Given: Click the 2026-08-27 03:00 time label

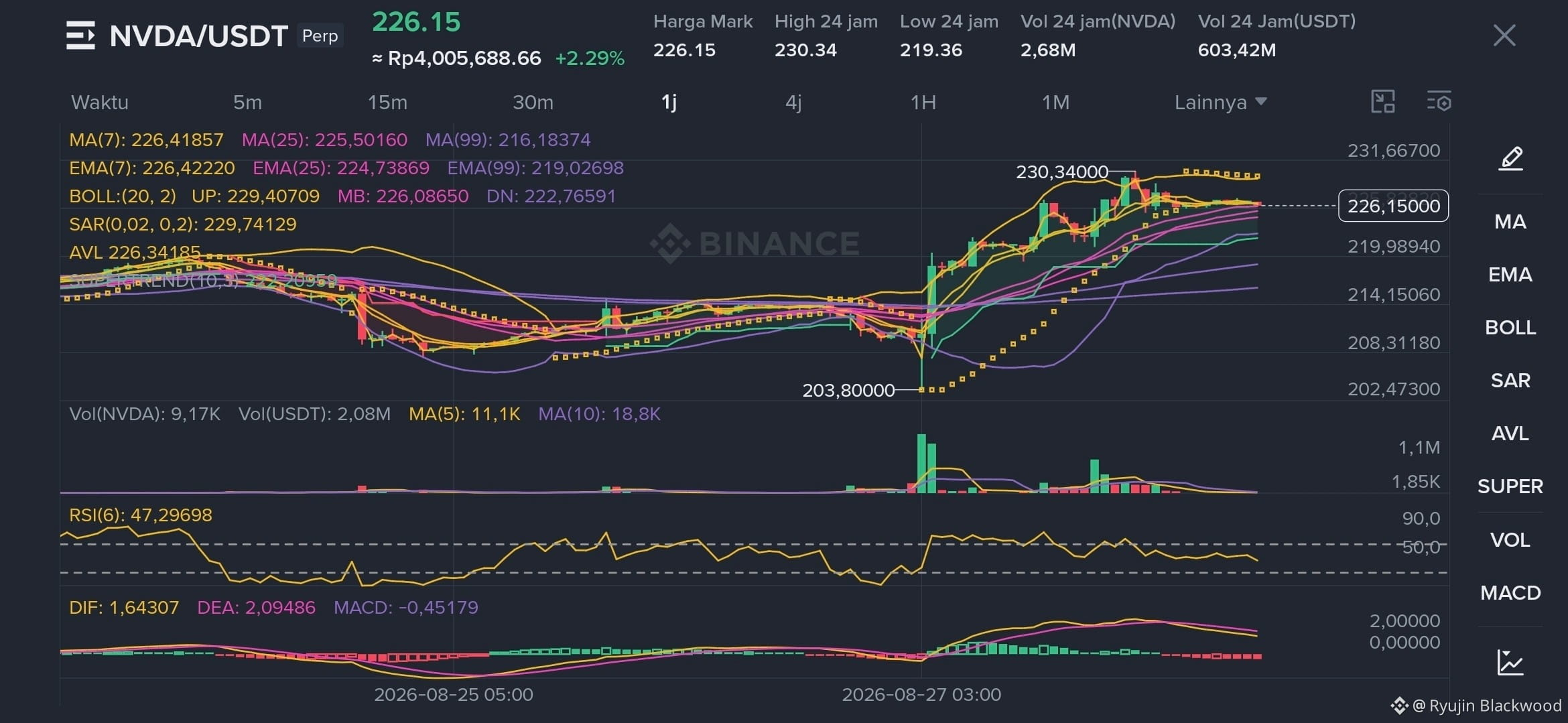Looking at the screenshot, I should click(921, 694).
